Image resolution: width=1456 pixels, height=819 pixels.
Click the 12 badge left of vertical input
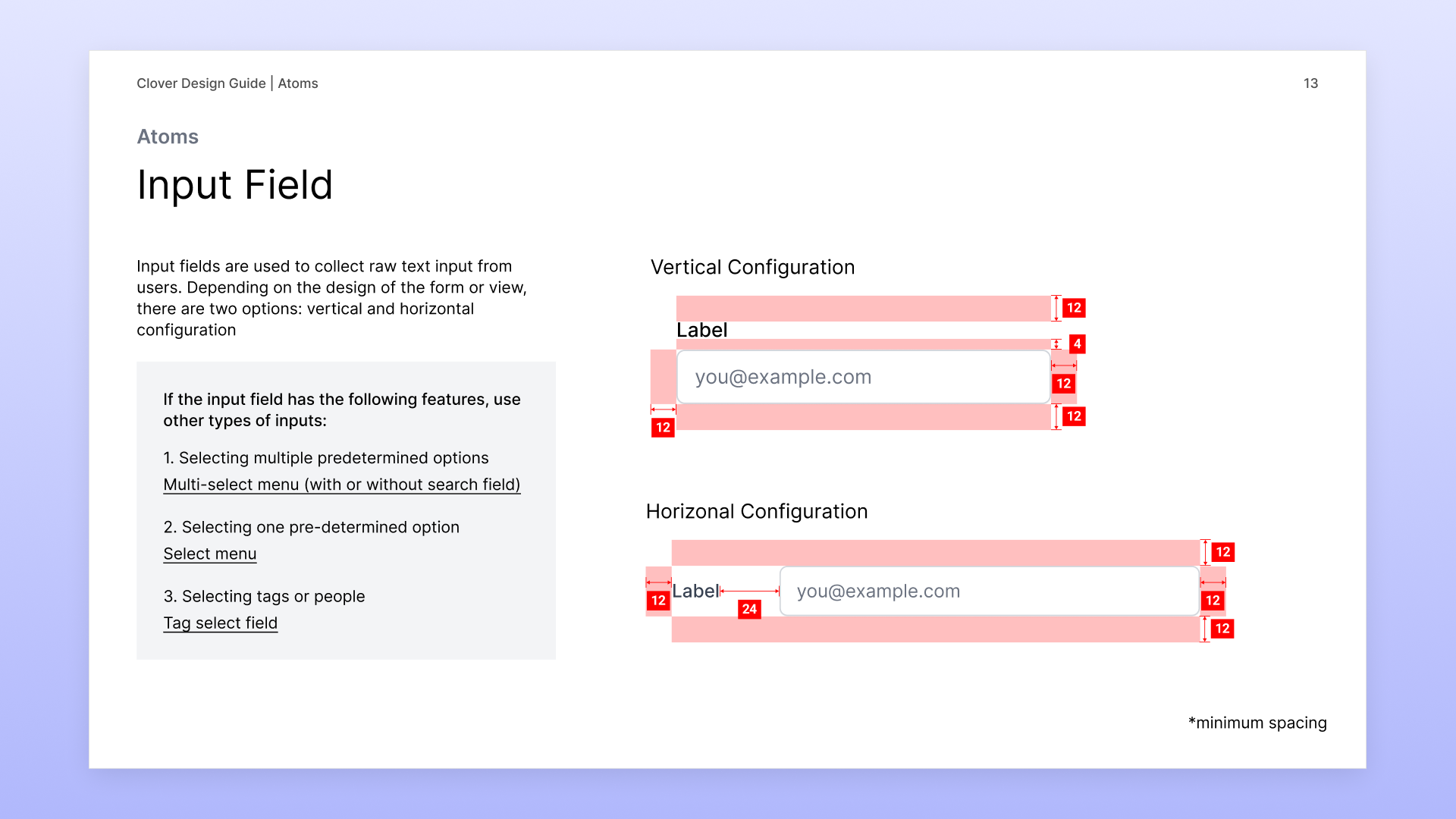[x=663, y=428]
